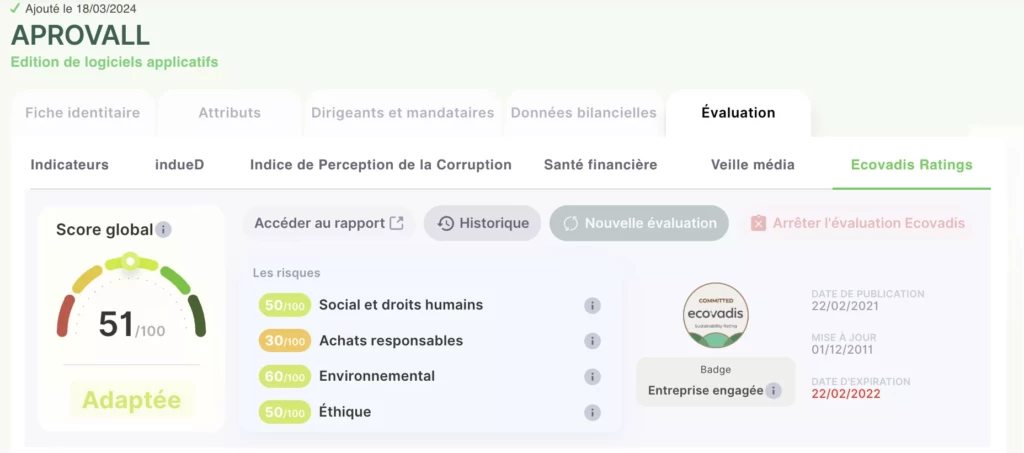Viewport: 1024px width, 453px height.
Task: Open the Historique evaluation history
Action: 483,223
